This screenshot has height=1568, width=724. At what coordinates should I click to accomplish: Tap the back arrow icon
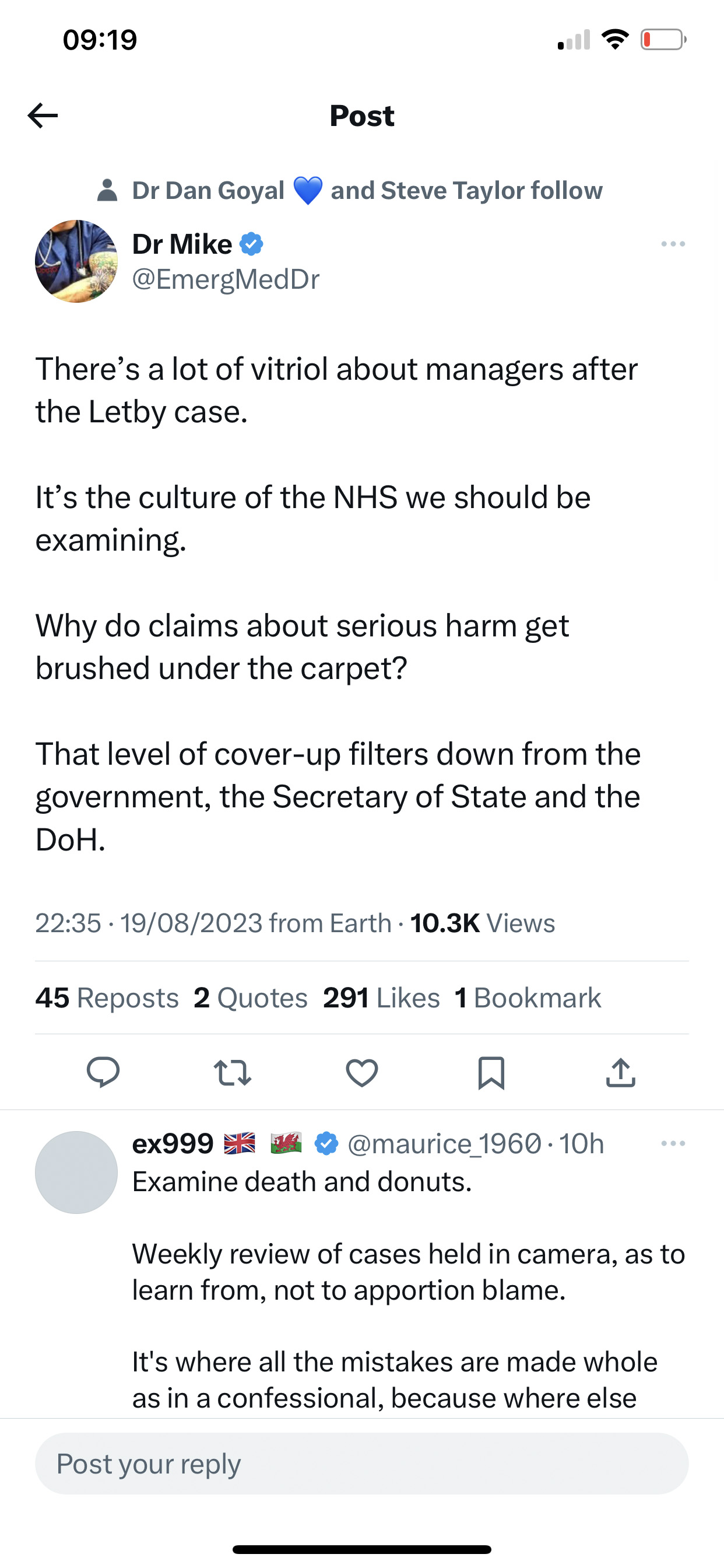[43, 116]
